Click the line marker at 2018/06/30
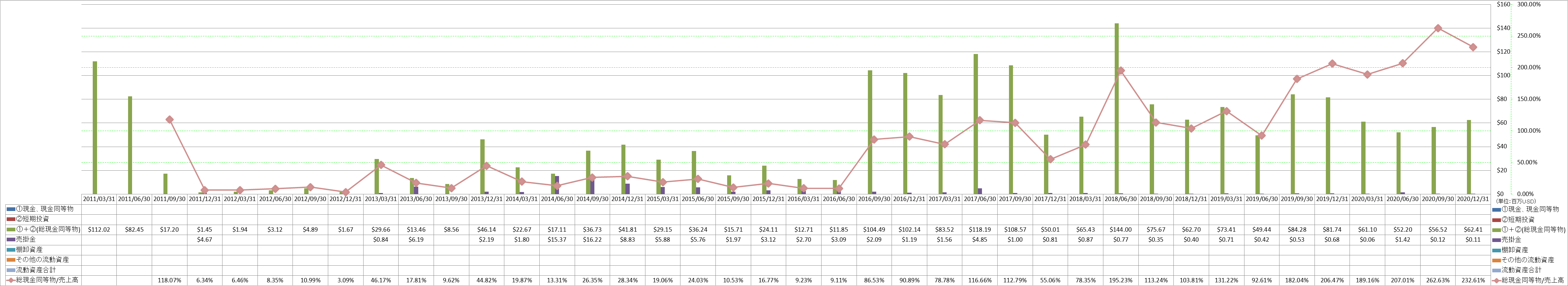Viewport: 1568px width, 286px height. (1121, 71)
